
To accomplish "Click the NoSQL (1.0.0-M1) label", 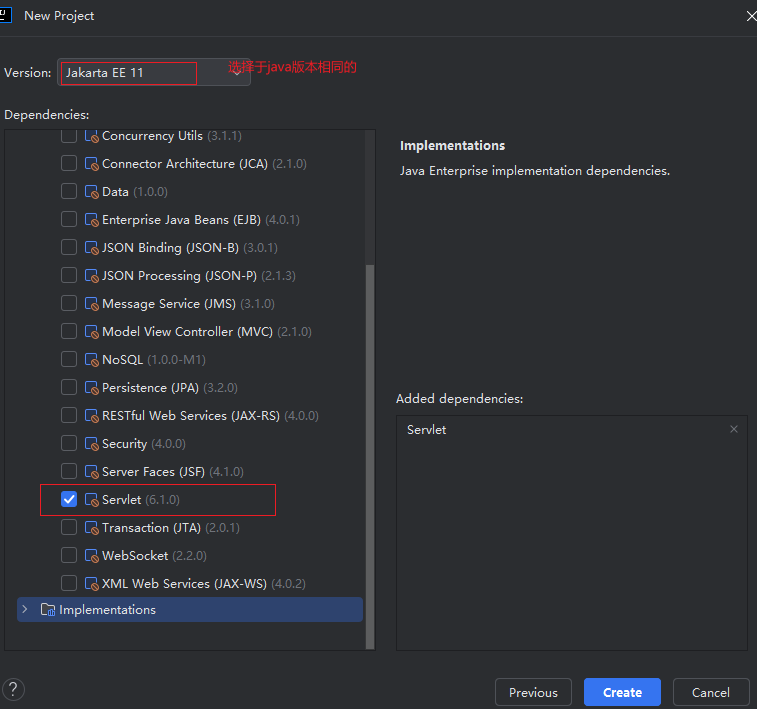I will coord(154,360).
